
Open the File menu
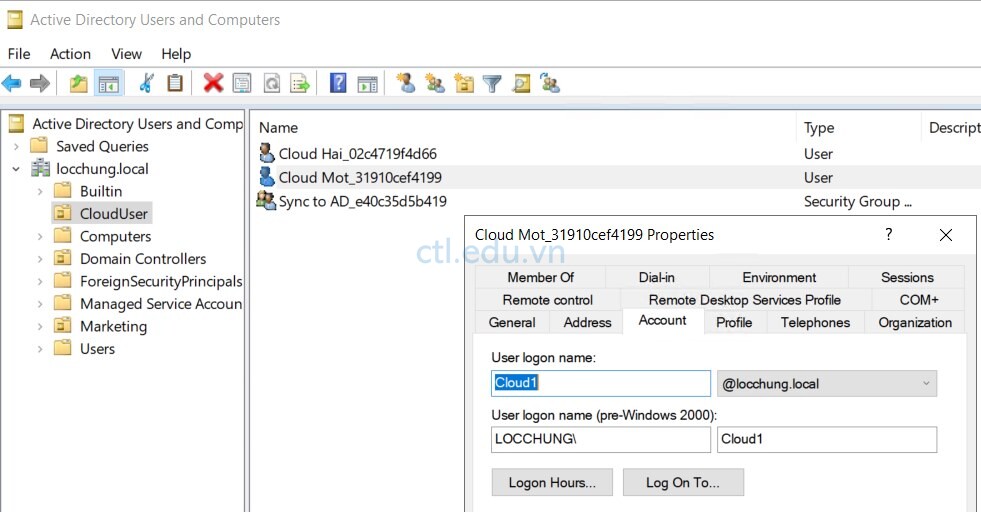19,54
